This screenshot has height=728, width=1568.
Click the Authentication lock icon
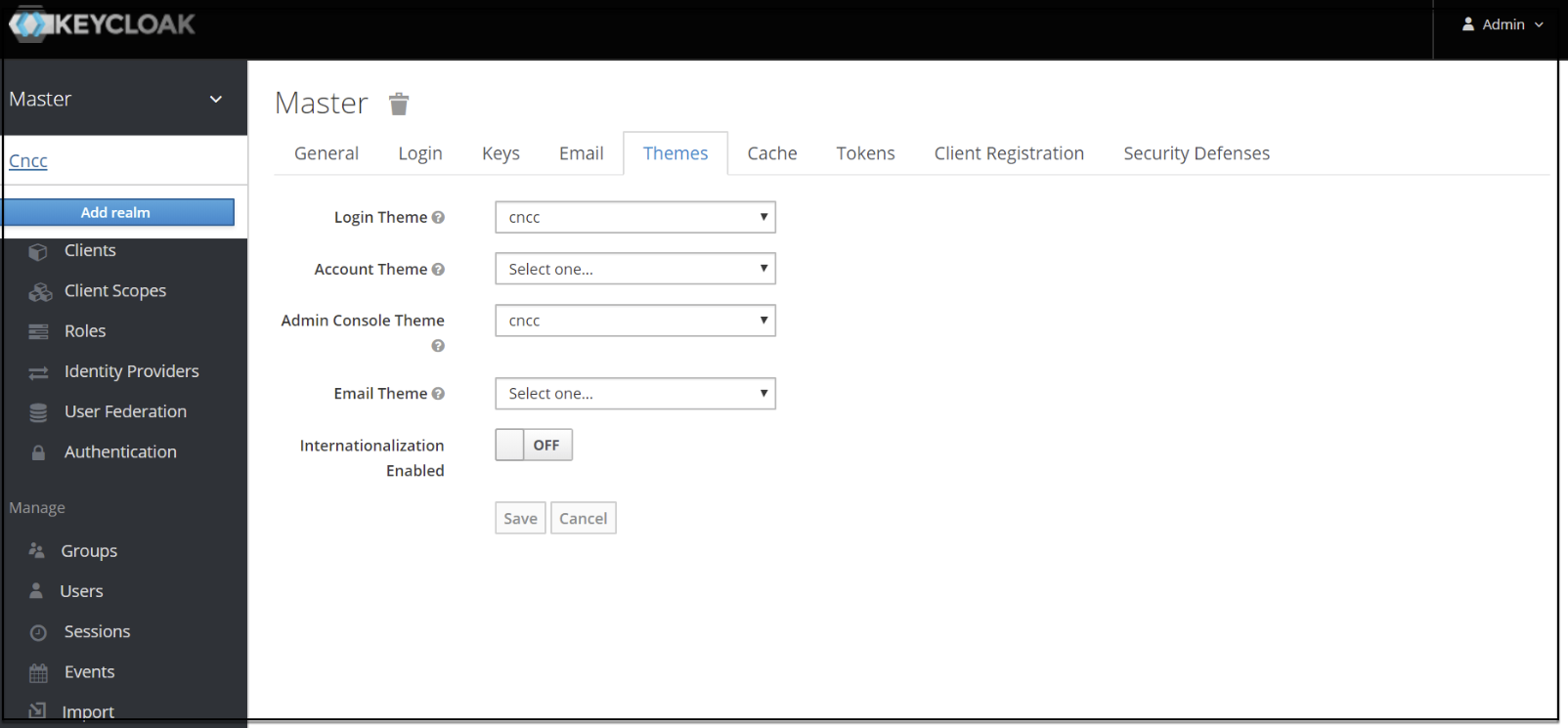pos(38,452)
